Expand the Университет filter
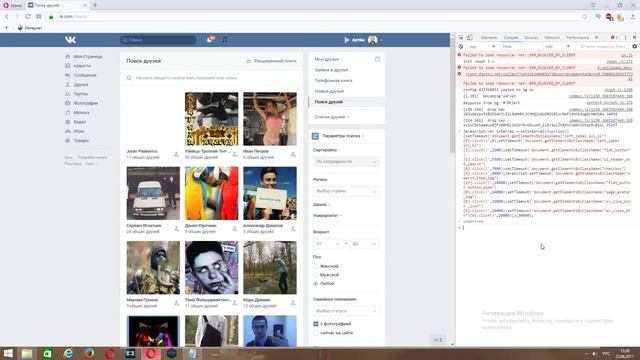This screenshot has width=640, height=360. pos(327,215)
